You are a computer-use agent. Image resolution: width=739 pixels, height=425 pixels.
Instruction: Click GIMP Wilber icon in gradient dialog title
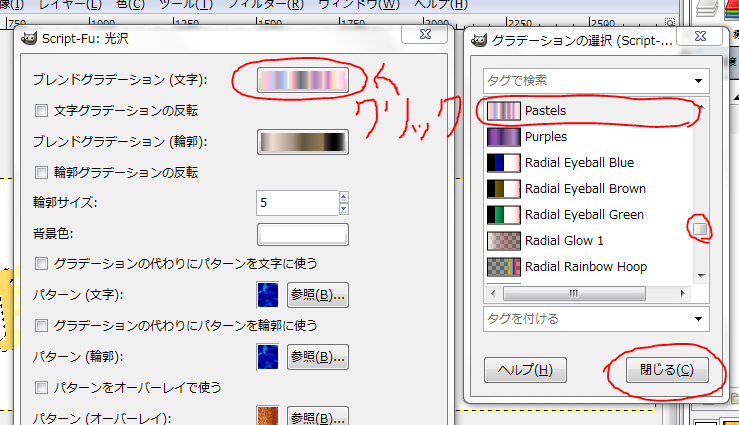479,40
